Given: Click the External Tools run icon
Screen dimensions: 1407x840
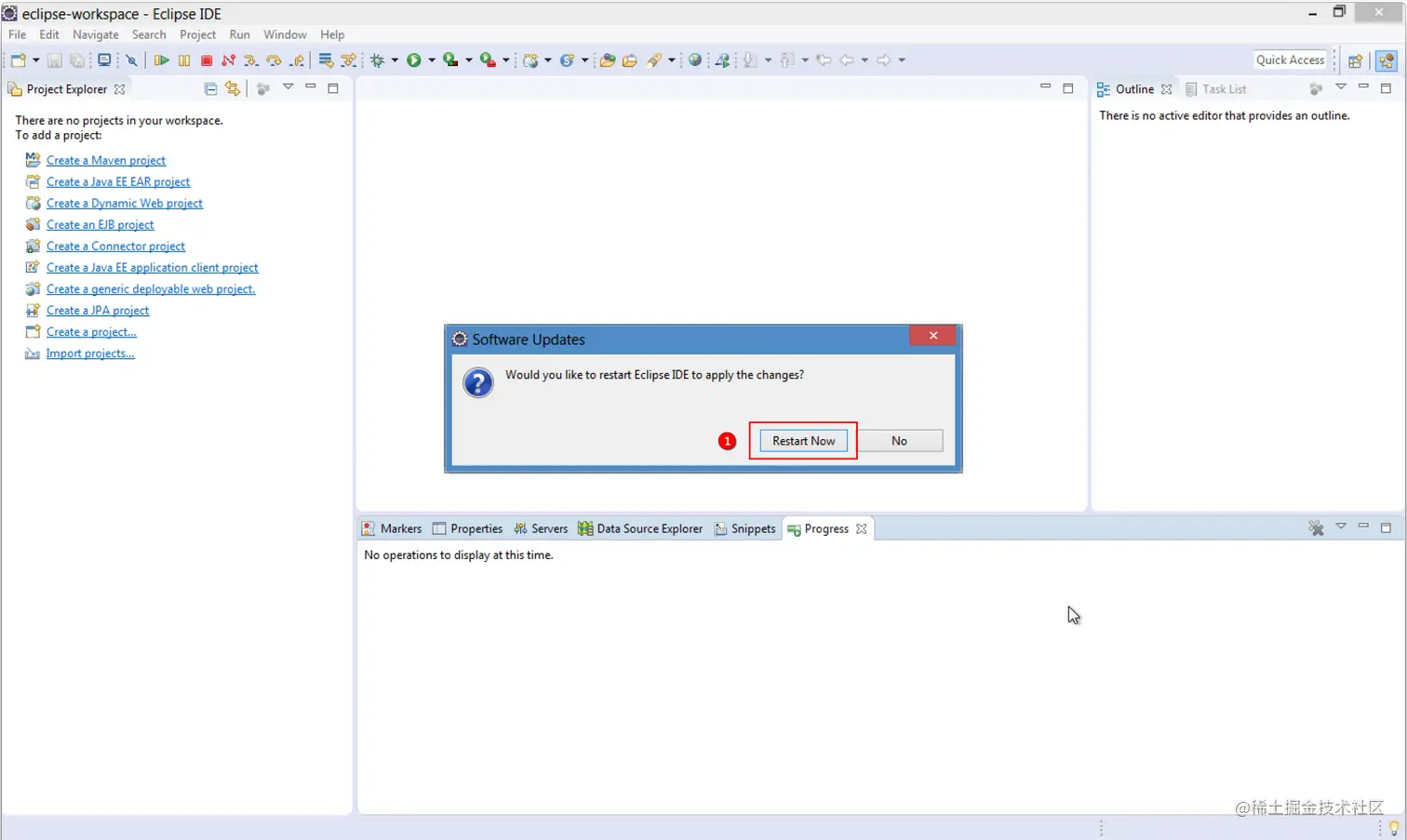Looking at the screenshot, I should [488, 60].
